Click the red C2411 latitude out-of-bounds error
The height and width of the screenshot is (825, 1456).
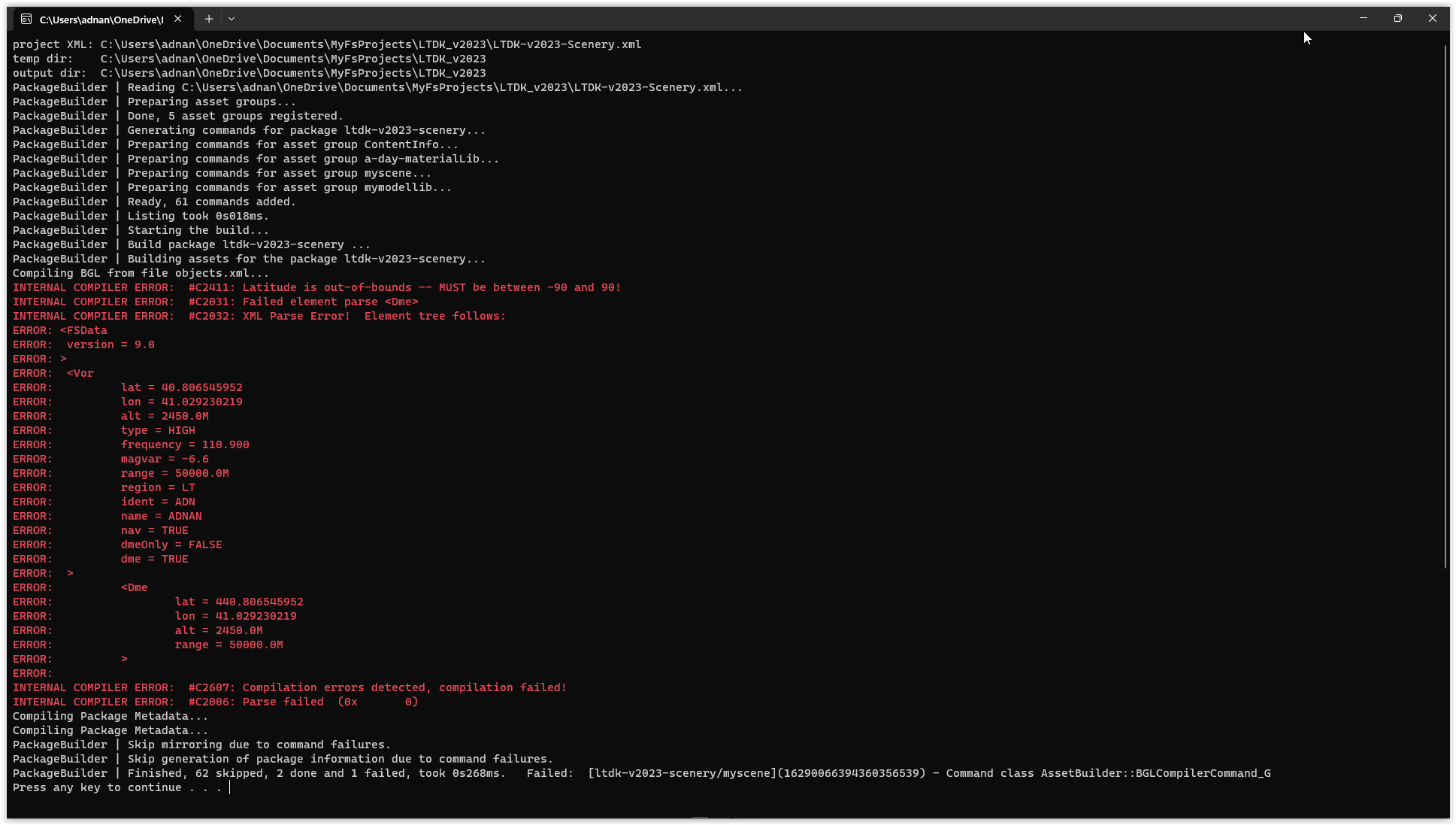[x=316, y=287]
